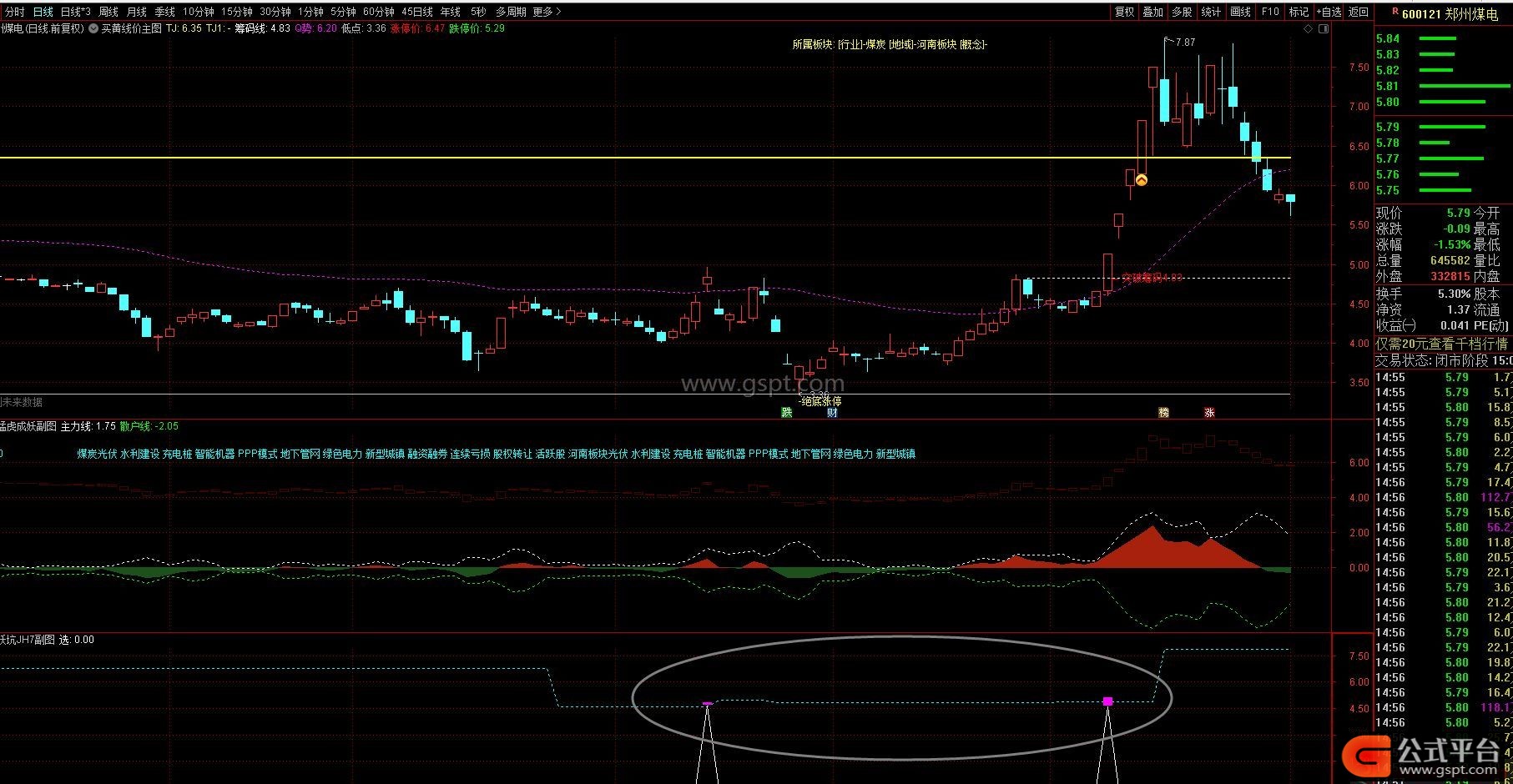Click the 涨停价 6.47 readout
The height and width of the screenshot is (784, 1513).
coord(417,28)
